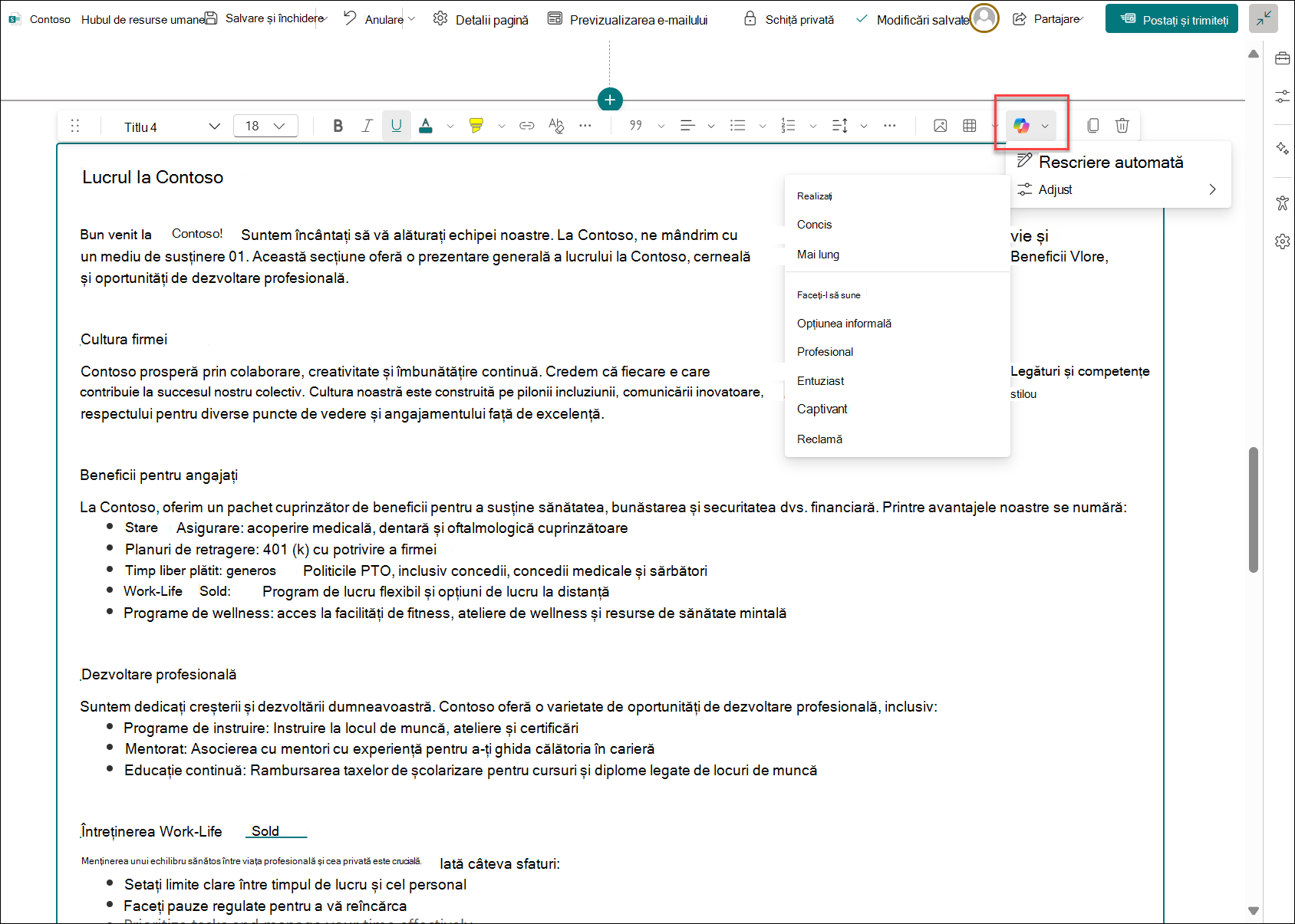1295x924 pixels.
Task: Open Detalii pagină
Action: click(481, 19)
